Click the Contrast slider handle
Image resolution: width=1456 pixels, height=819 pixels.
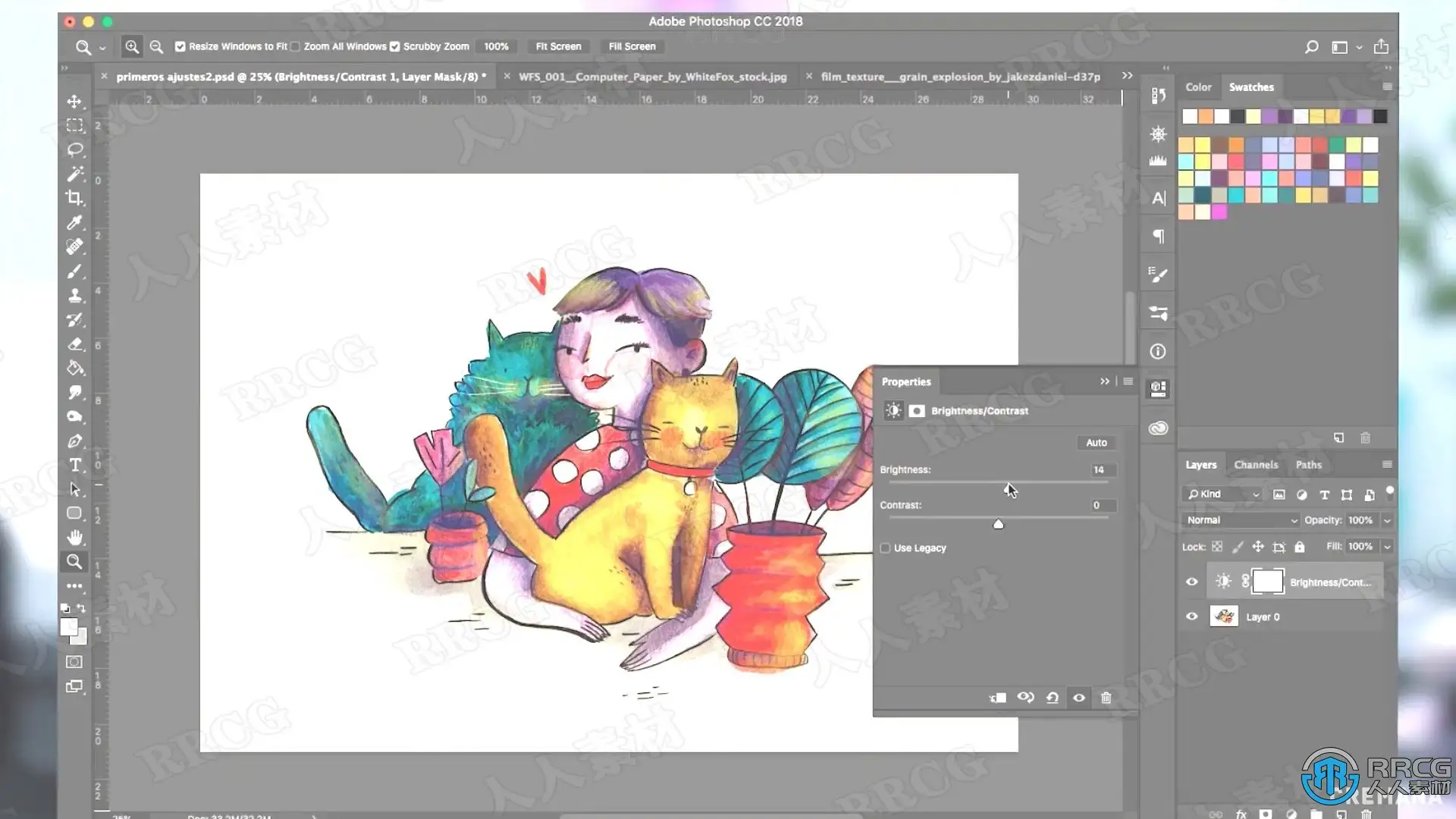click(x=999, y=524)
